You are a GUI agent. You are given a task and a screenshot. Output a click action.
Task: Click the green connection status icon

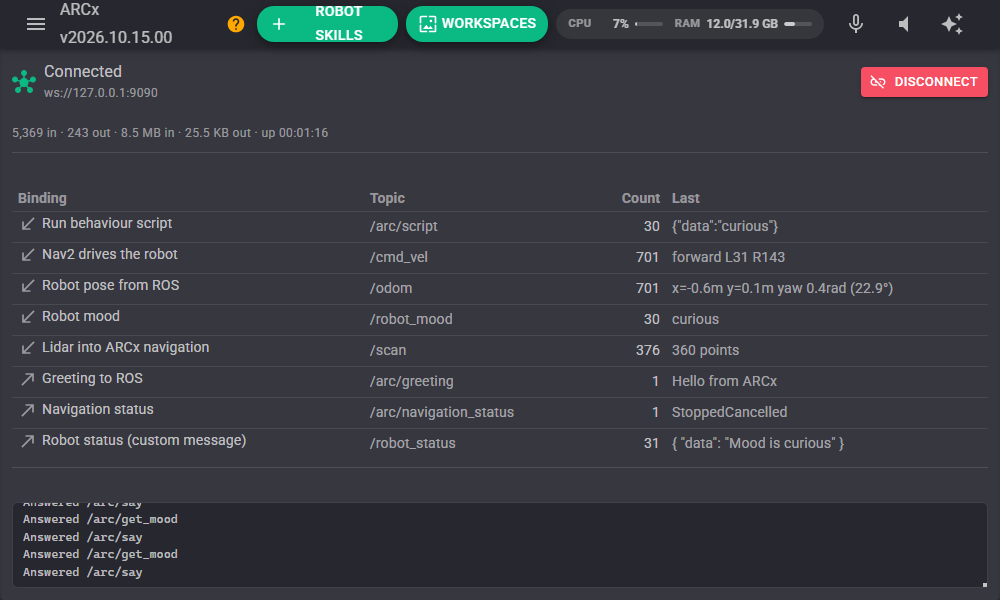pos(24,82)
